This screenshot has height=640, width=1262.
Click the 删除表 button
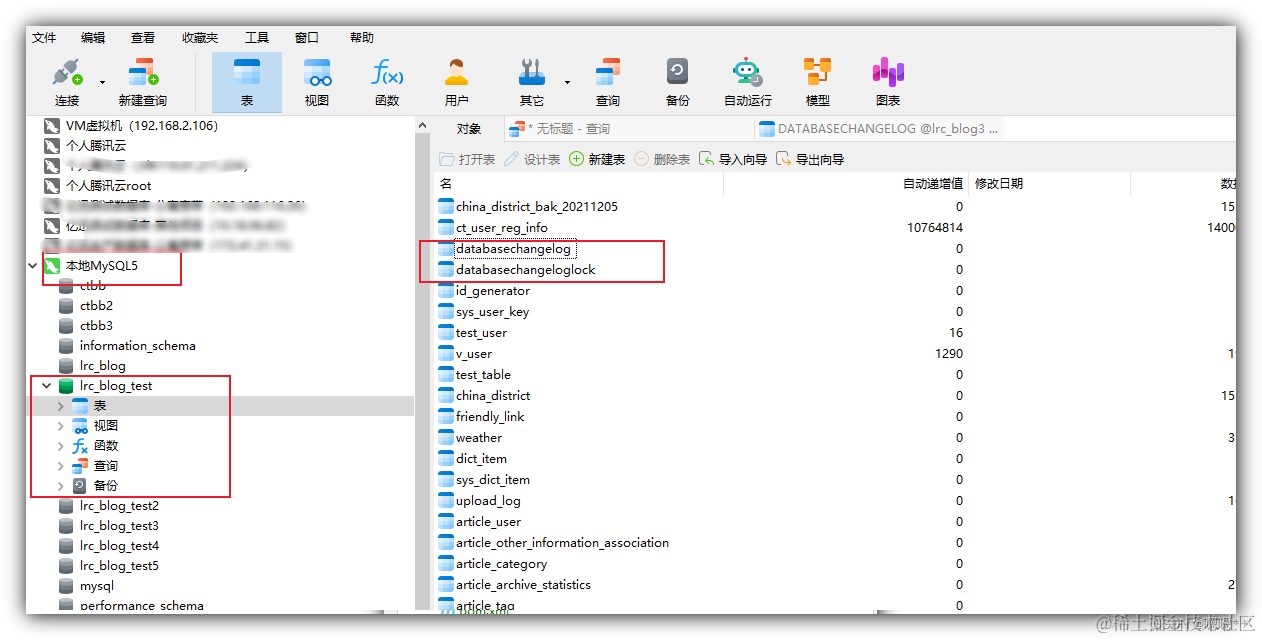click(x=662, y=159)
